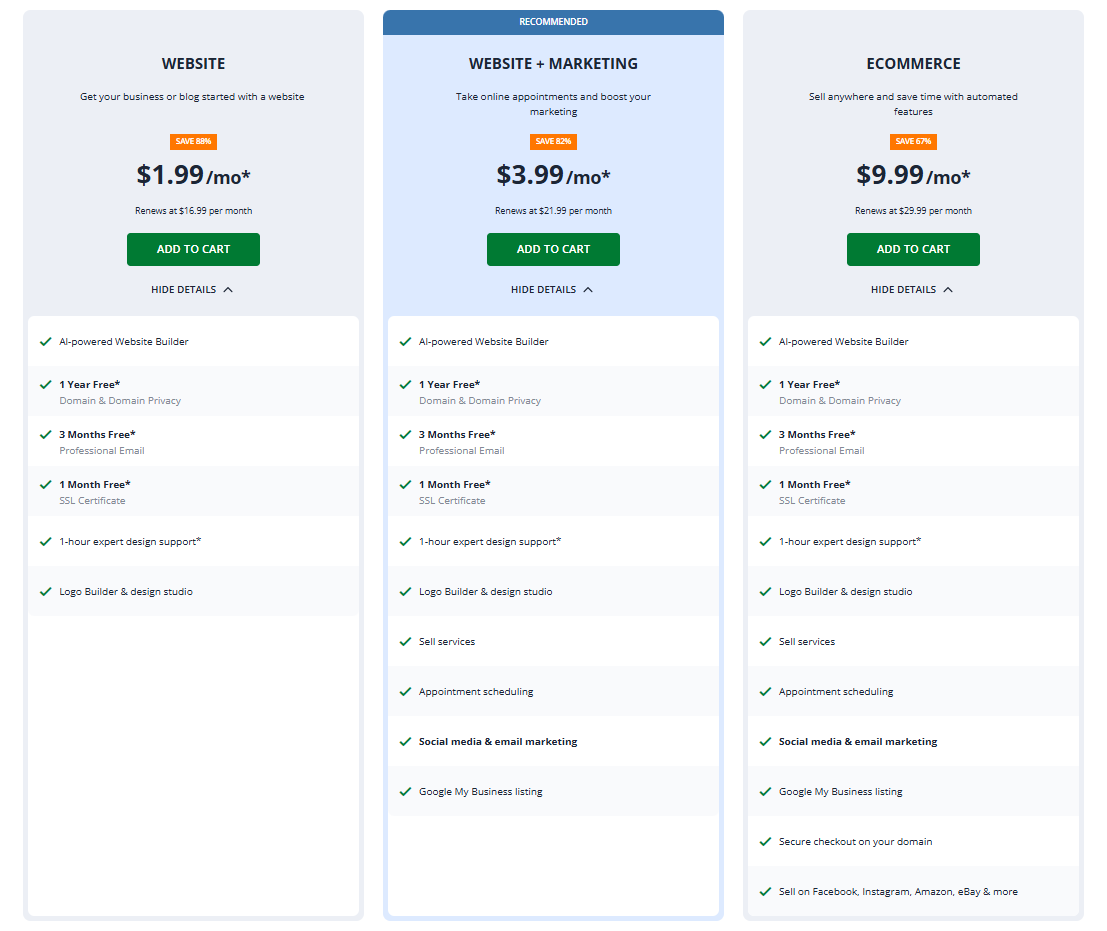Collapse the Ecommerce plan details chevron

(x=948, y=290)
